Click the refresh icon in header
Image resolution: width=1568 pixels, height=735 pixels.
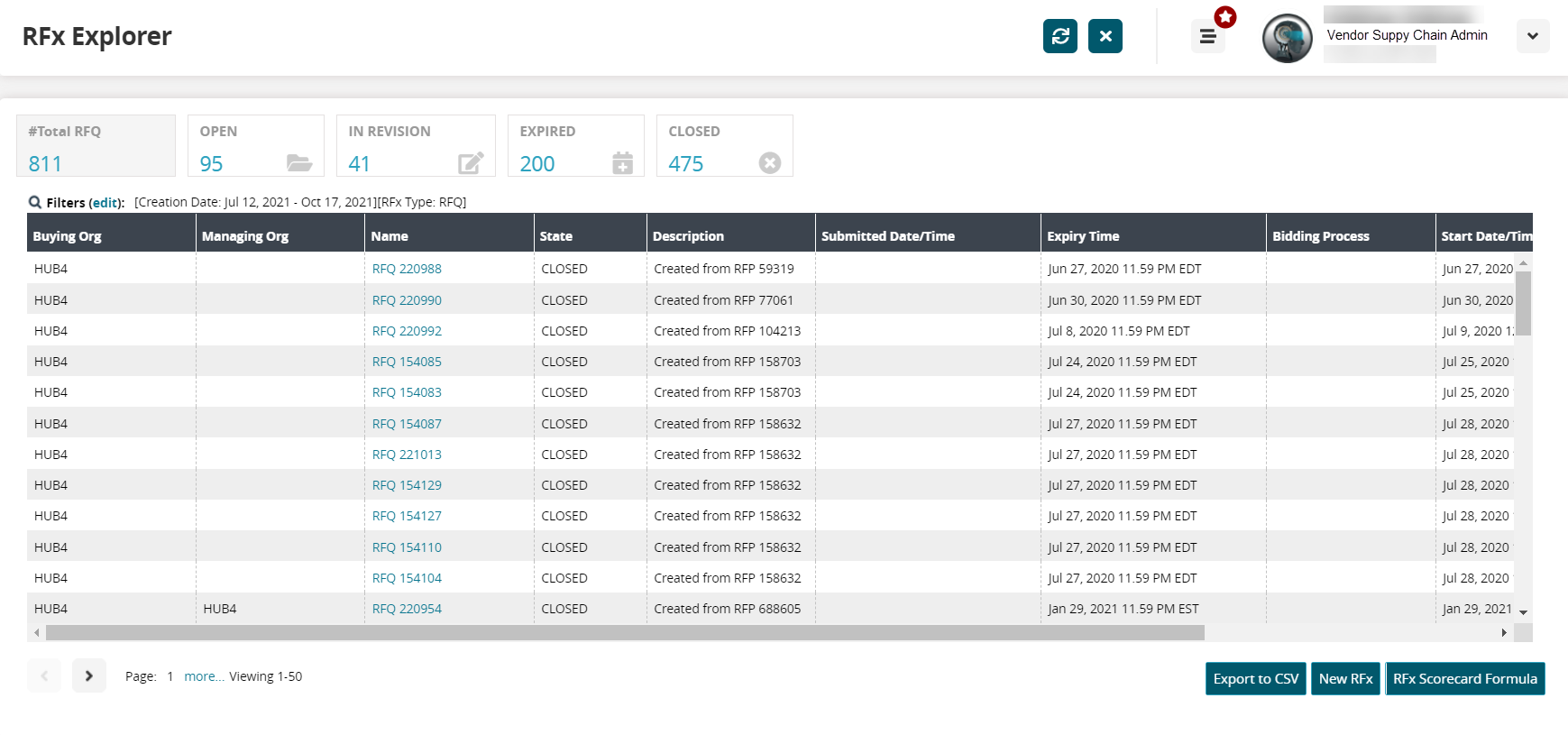click(x=1059, y=36)
